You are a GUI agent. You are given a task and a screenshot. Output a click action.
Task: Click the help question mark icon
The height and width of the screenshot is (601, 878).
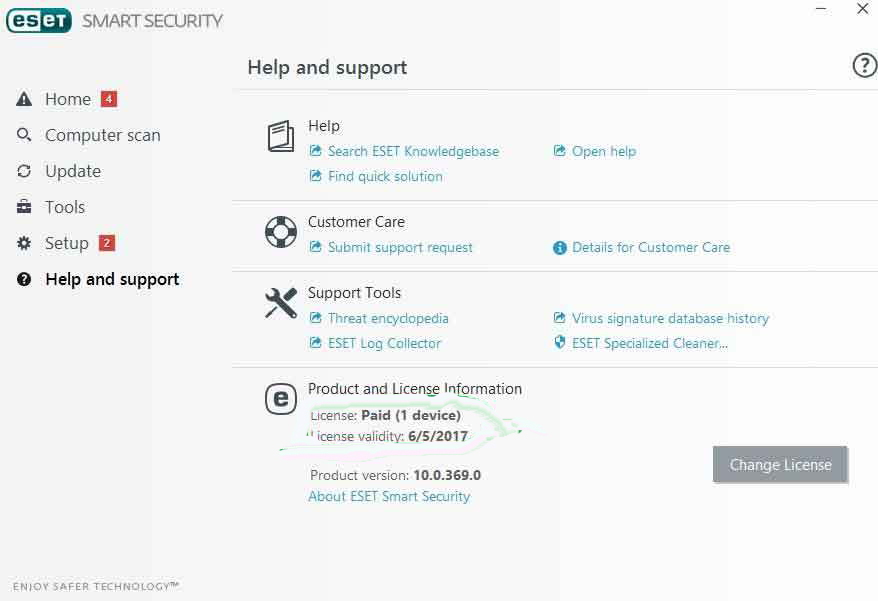[864, 66]
